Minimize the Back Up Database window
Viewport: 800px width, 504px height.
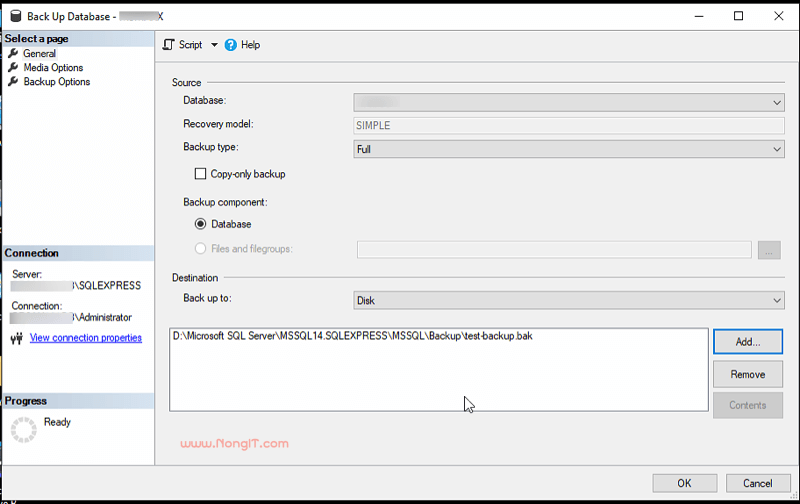pos(699,16)
